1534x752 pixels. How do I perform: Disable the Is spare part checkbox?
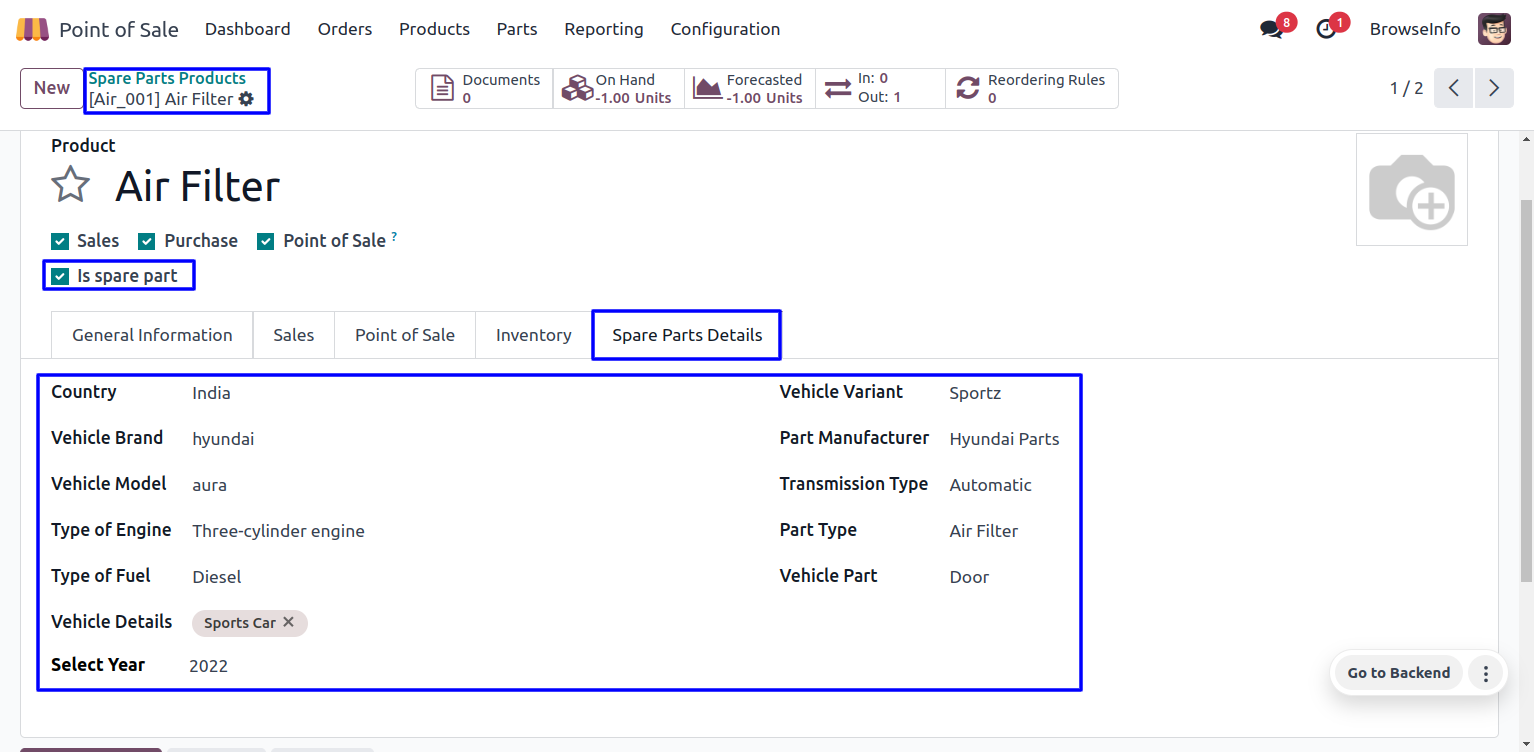60,276
